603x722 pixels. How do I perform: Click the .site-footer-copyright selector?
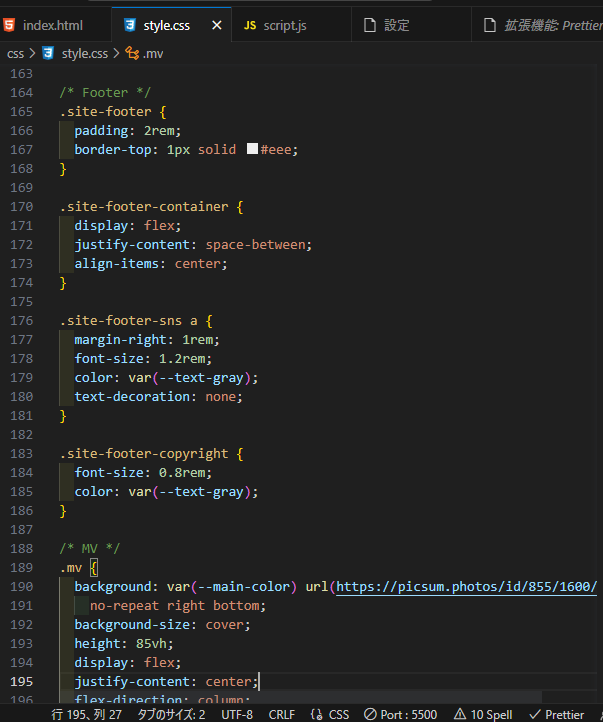click(x=144, y=454)
